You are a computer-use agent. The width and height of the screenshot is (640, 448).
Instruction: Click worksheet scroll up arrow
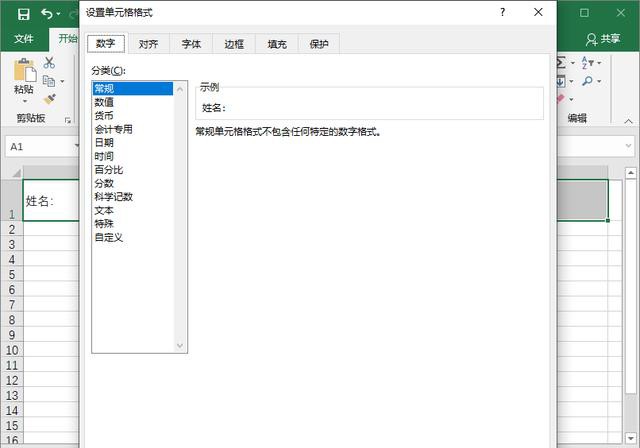[x=631, y=173]
